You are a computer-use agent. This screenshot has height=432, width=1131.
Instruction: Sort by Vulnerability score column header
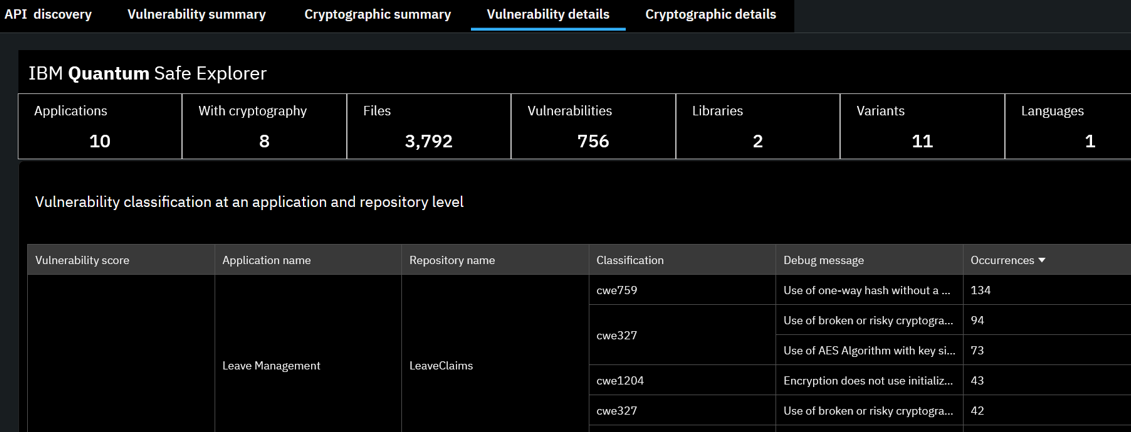[82, 260]
